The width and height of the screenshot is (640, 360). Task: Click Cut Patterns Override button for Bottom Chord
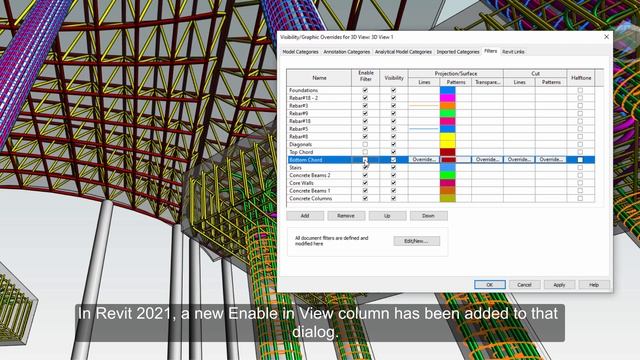(x=551, y=160)
